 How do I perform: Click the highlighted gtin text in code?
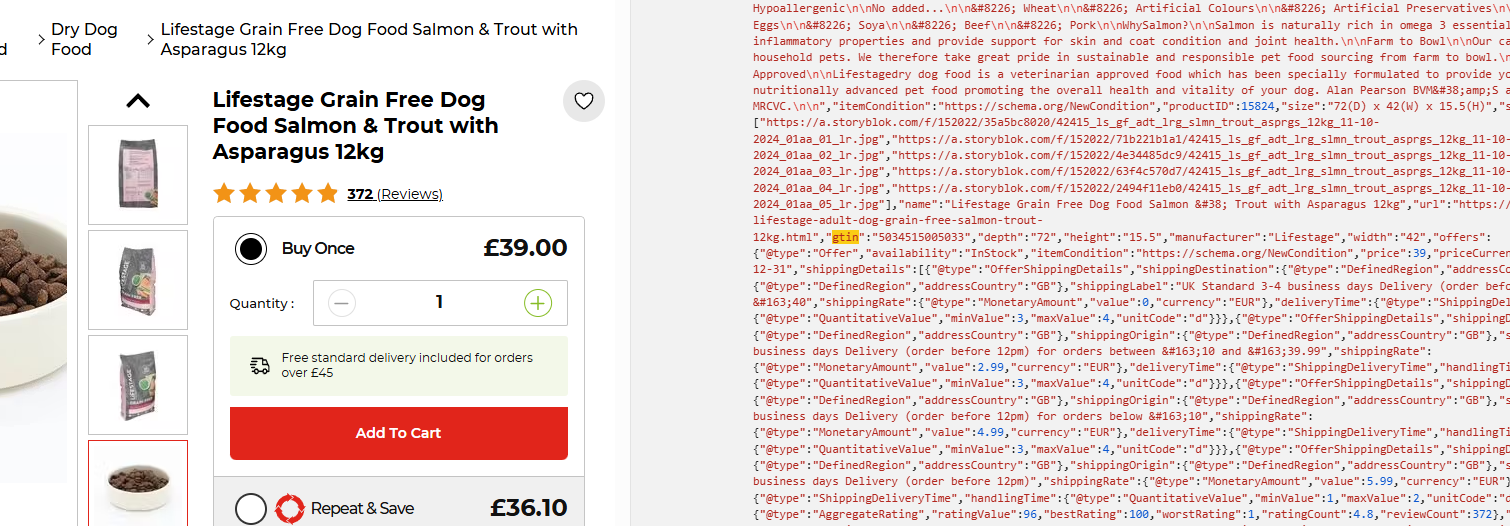point(846,237)
